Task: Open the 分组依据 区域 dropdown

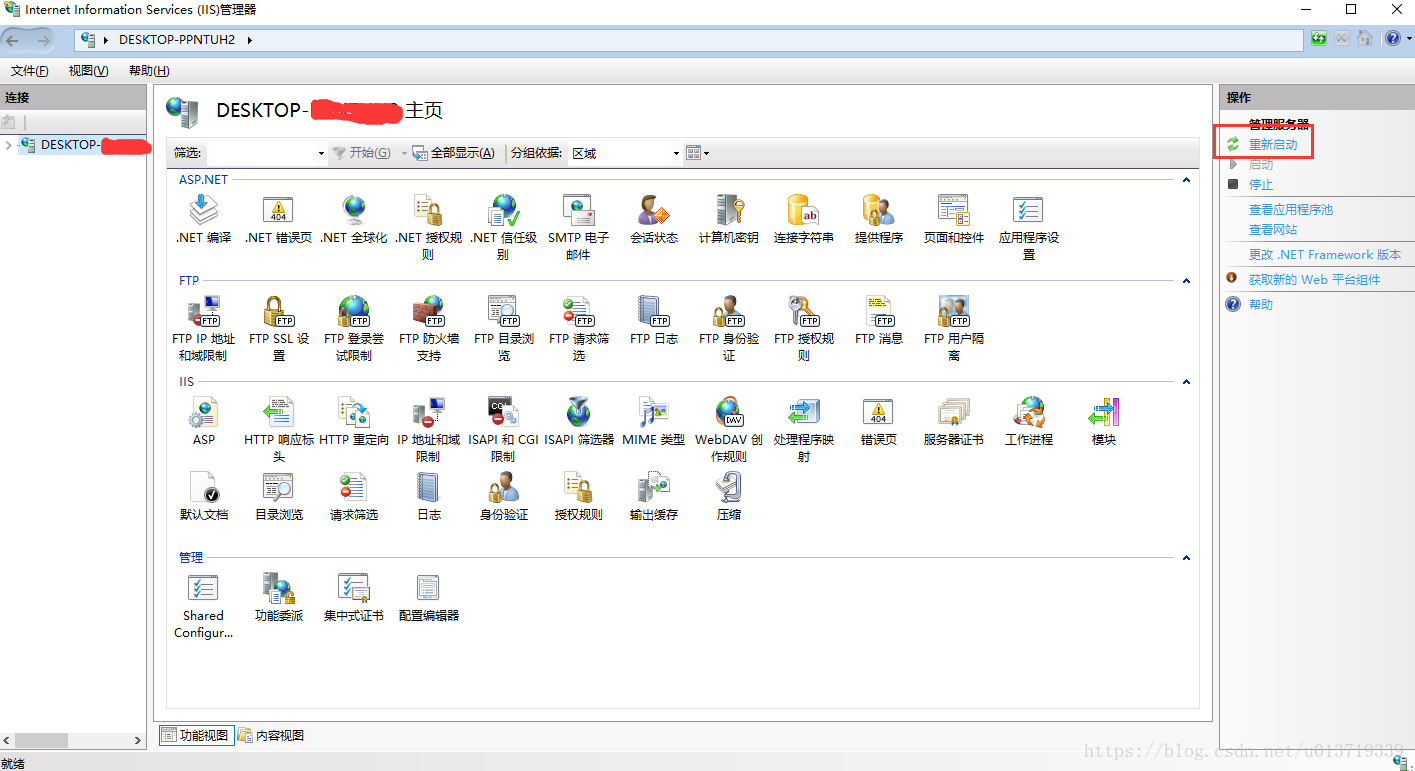Action: (625, 153)
